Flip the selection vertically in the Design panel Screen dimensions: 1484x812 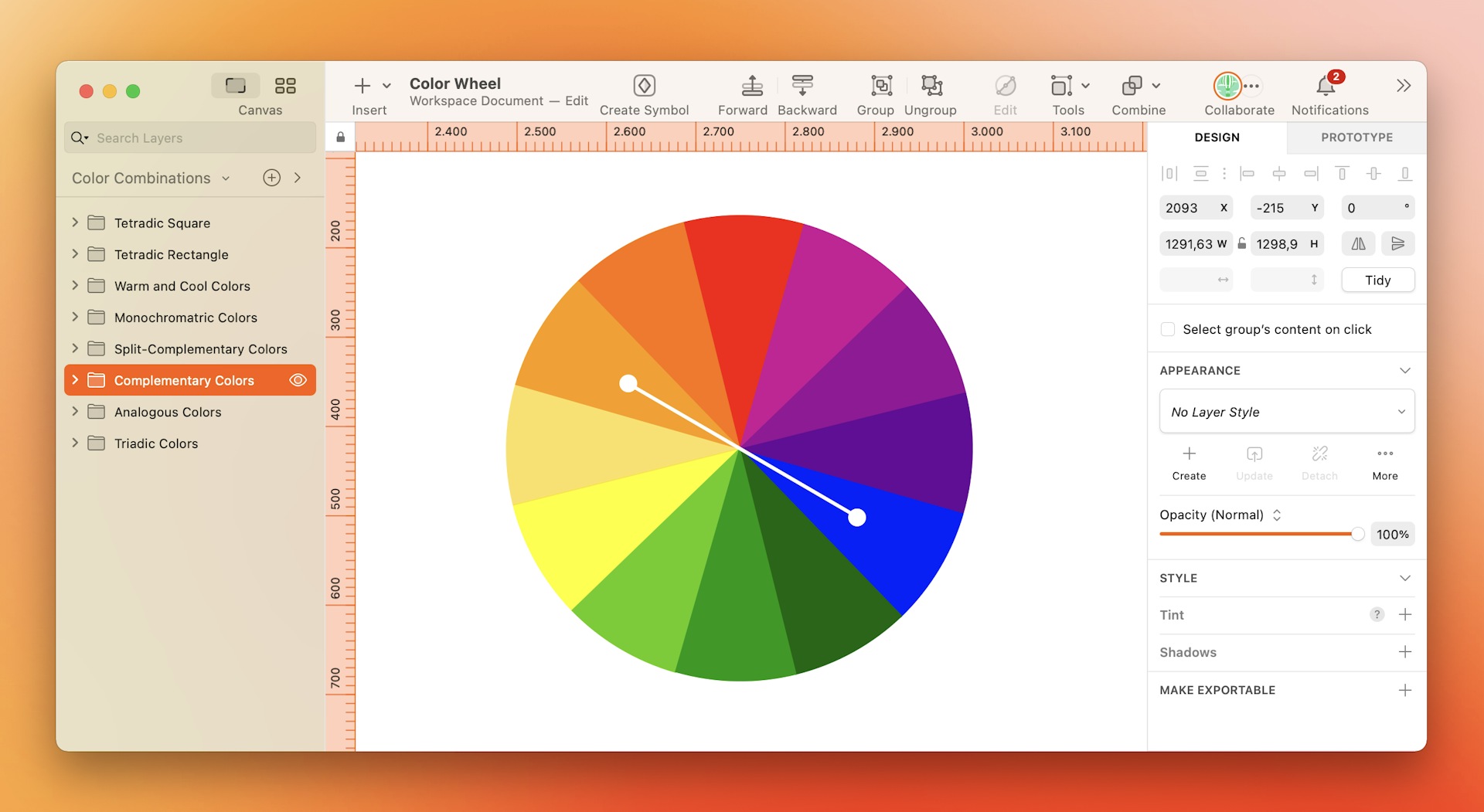1398,243
